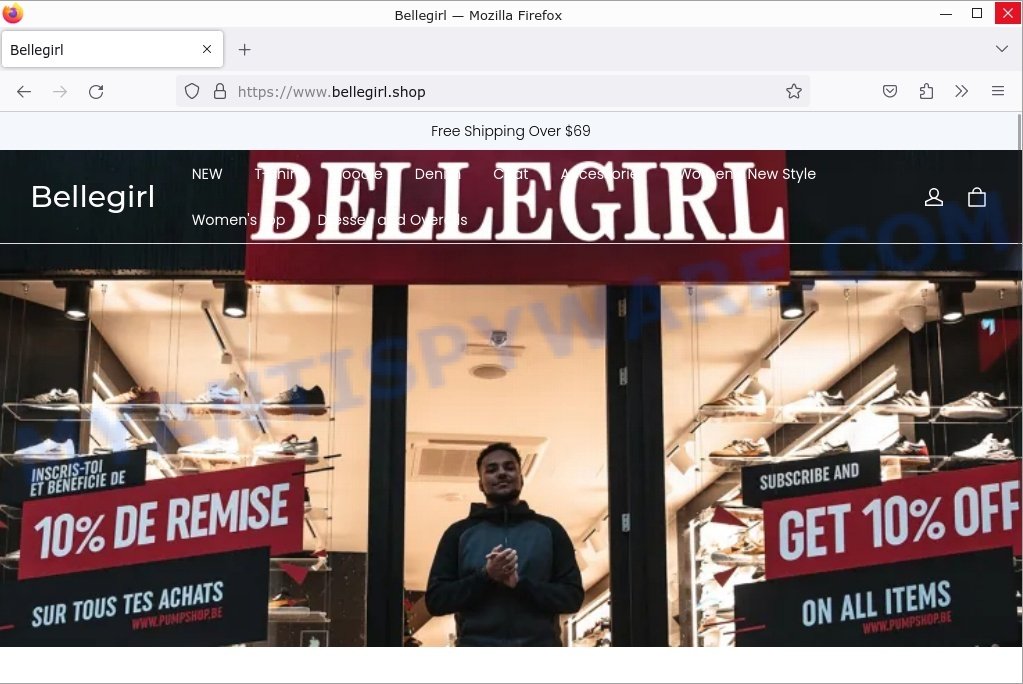The height and width of the screenshot is (684, 1023).
Task: Bookmark this page with the star icon
Action: (x=793, y=91)
